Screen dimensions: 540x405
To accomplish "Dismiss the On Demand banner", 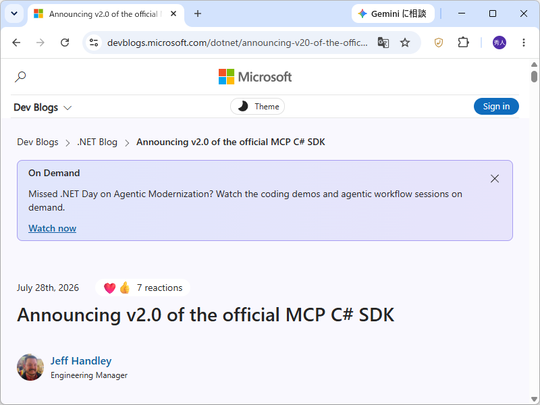I will (x=495, y=178).
